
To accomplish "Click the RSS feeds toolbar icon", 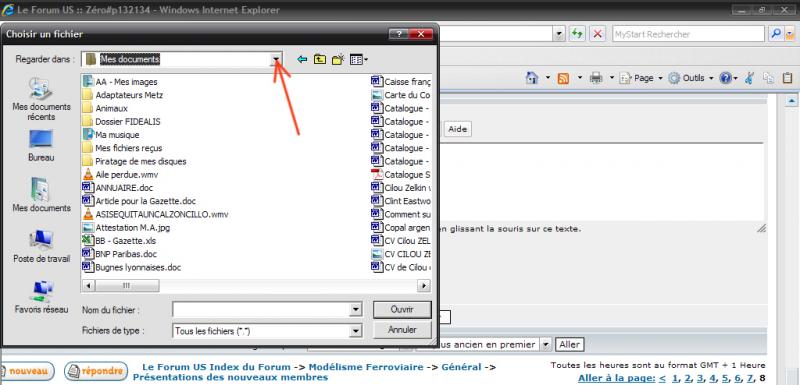I will pos(563,78).
